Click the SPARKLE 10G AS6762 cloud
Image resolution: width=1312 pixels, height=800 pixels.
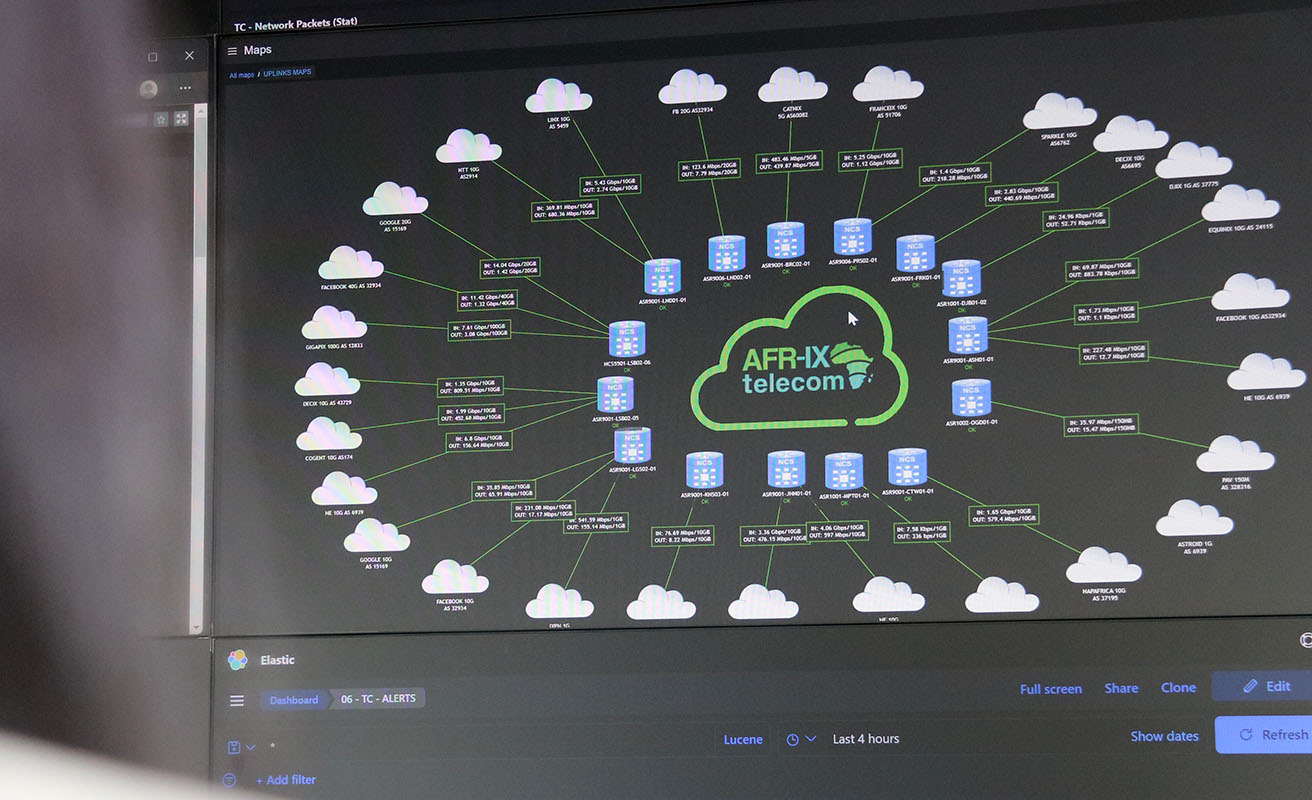click(x=1060, y=111)
